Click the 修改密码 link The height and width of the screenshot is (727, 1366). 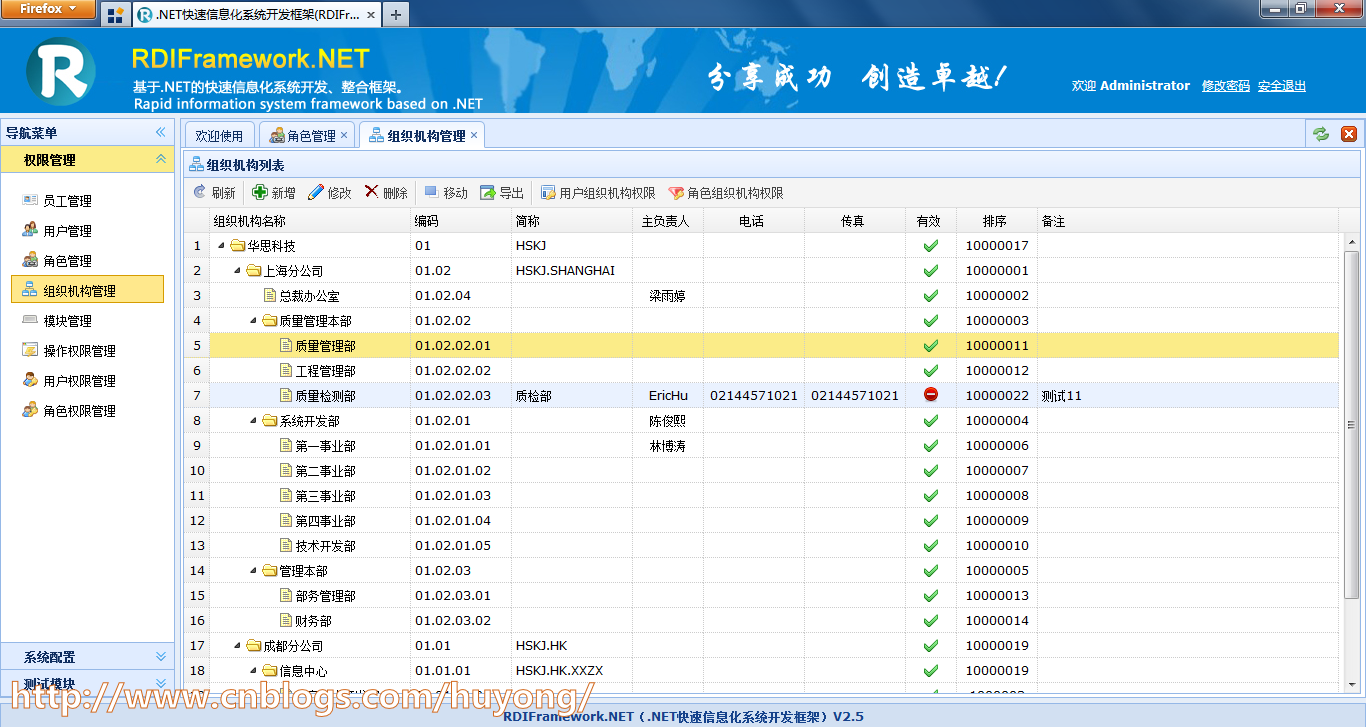coord(1226,86)
